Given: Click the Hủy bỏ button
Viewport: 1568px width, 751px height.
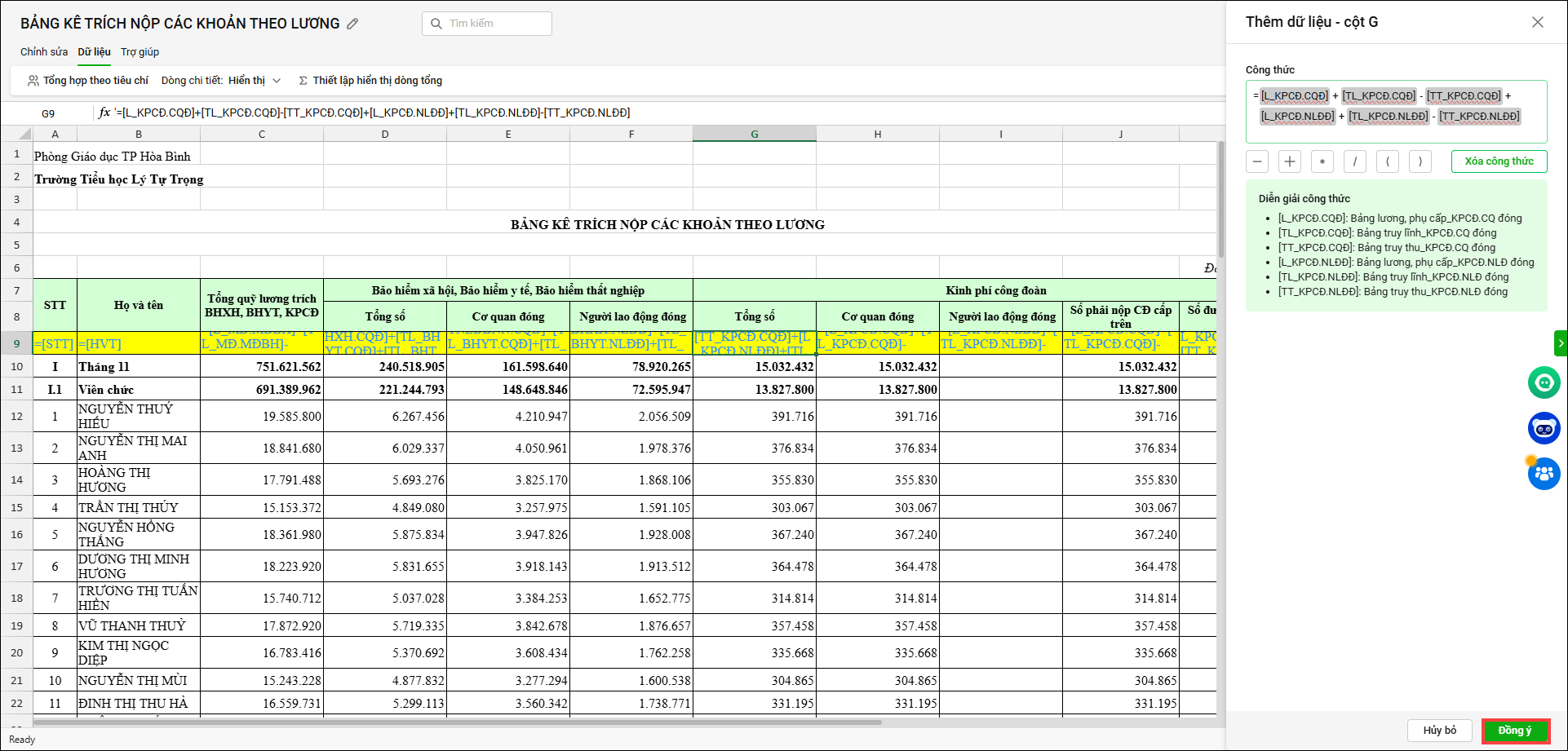Looking at the screenshot, I should [1439, 731].
